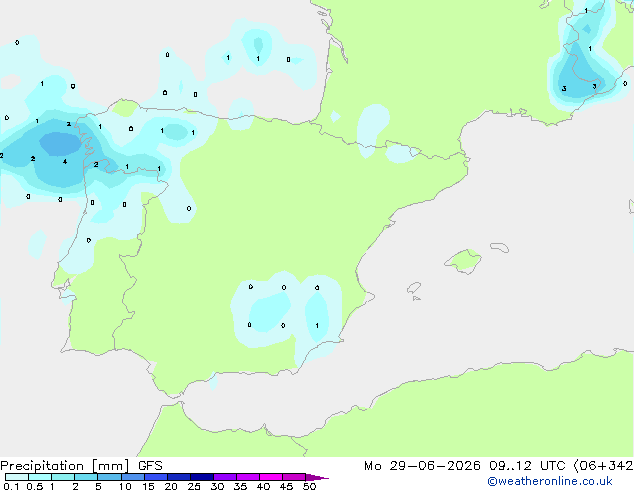Click the 0.5–1 mm legend swatch

click(x=40, y=477)
